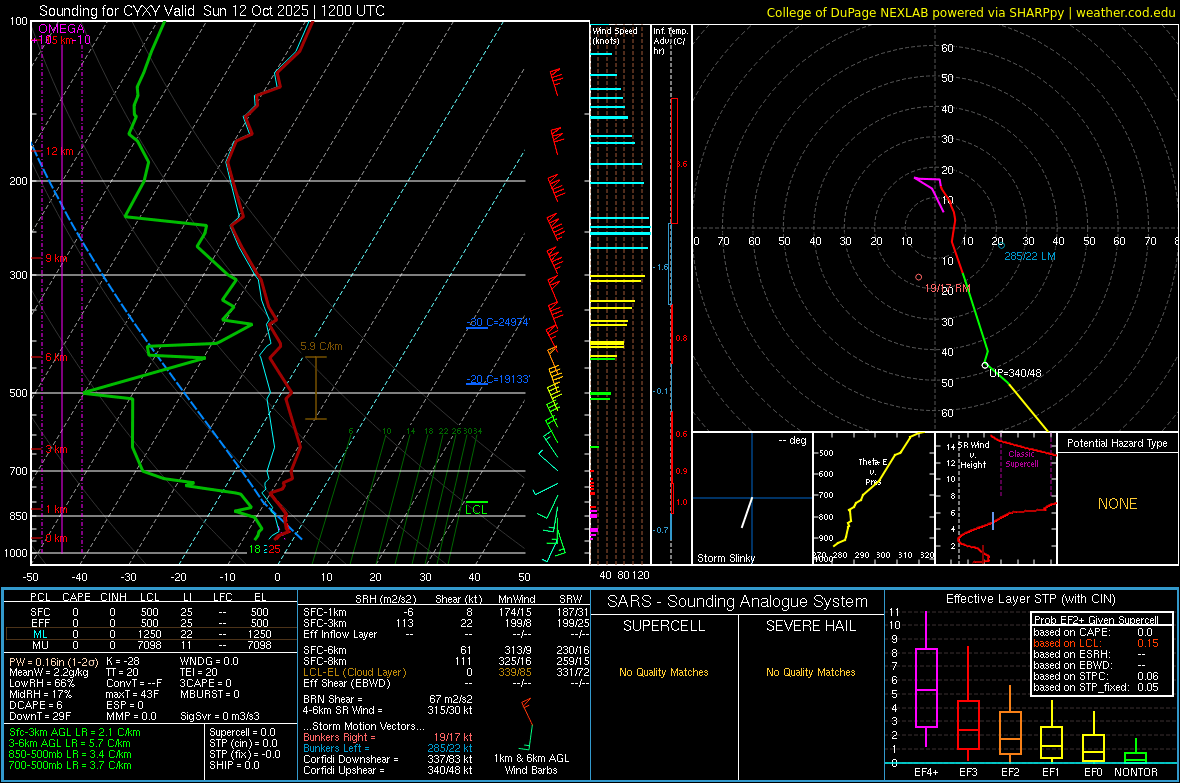
Task: Click the 'Wind Speed (knots)' panel header
Action: click(x=614, y=35)
